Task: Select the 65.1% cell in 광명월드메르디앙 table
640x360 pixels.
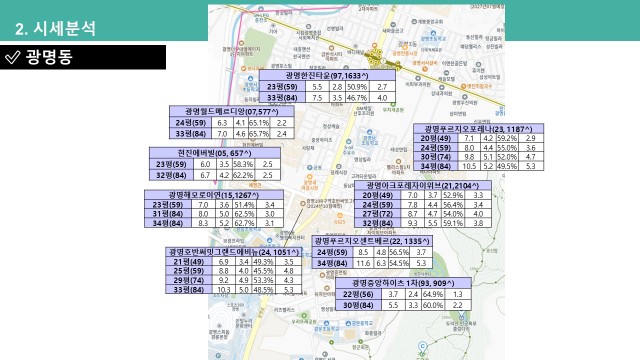Action: [259, 122]
